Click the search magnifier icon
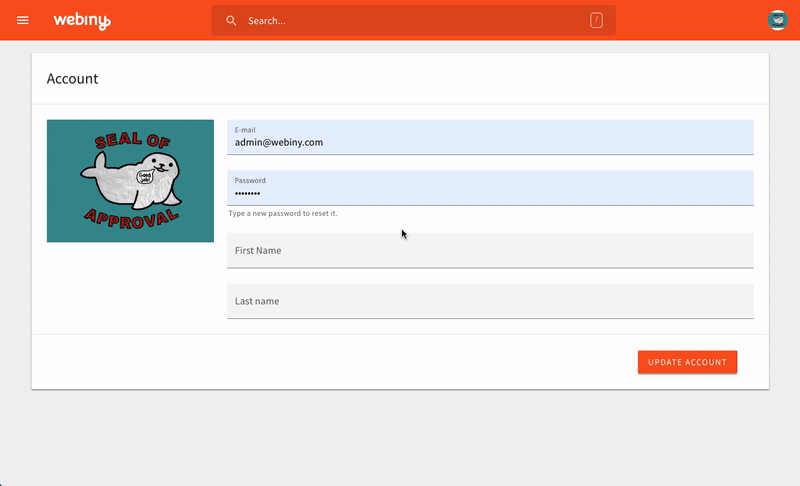 click(231, 20)
